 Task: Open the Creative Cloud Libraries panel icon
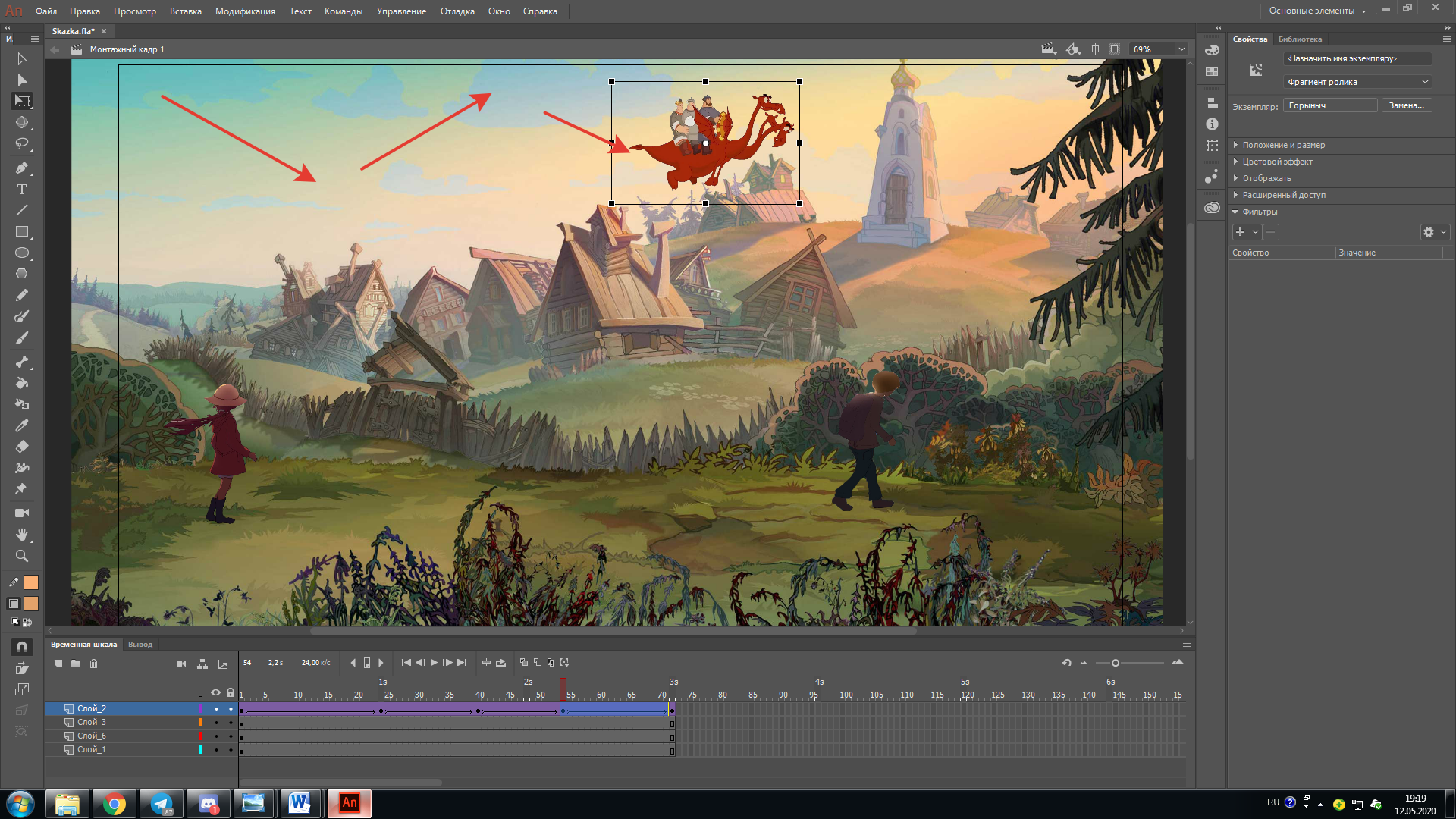point(1212,207)
